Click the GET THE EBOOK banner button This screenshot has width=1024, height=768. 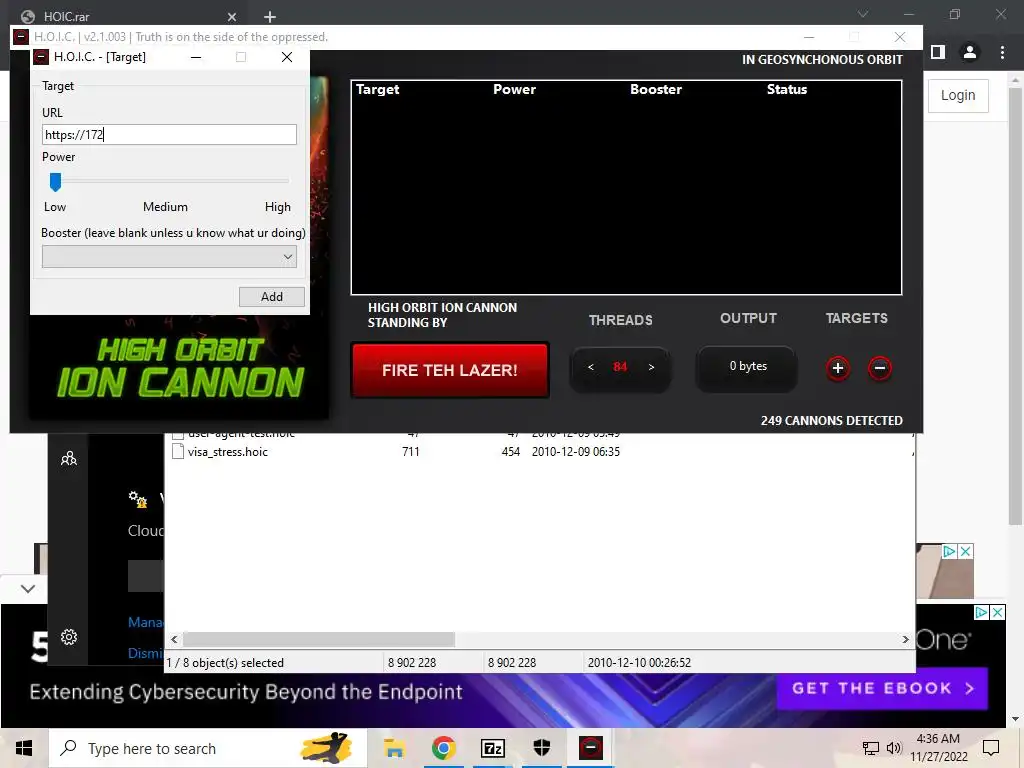click(882, 688)
